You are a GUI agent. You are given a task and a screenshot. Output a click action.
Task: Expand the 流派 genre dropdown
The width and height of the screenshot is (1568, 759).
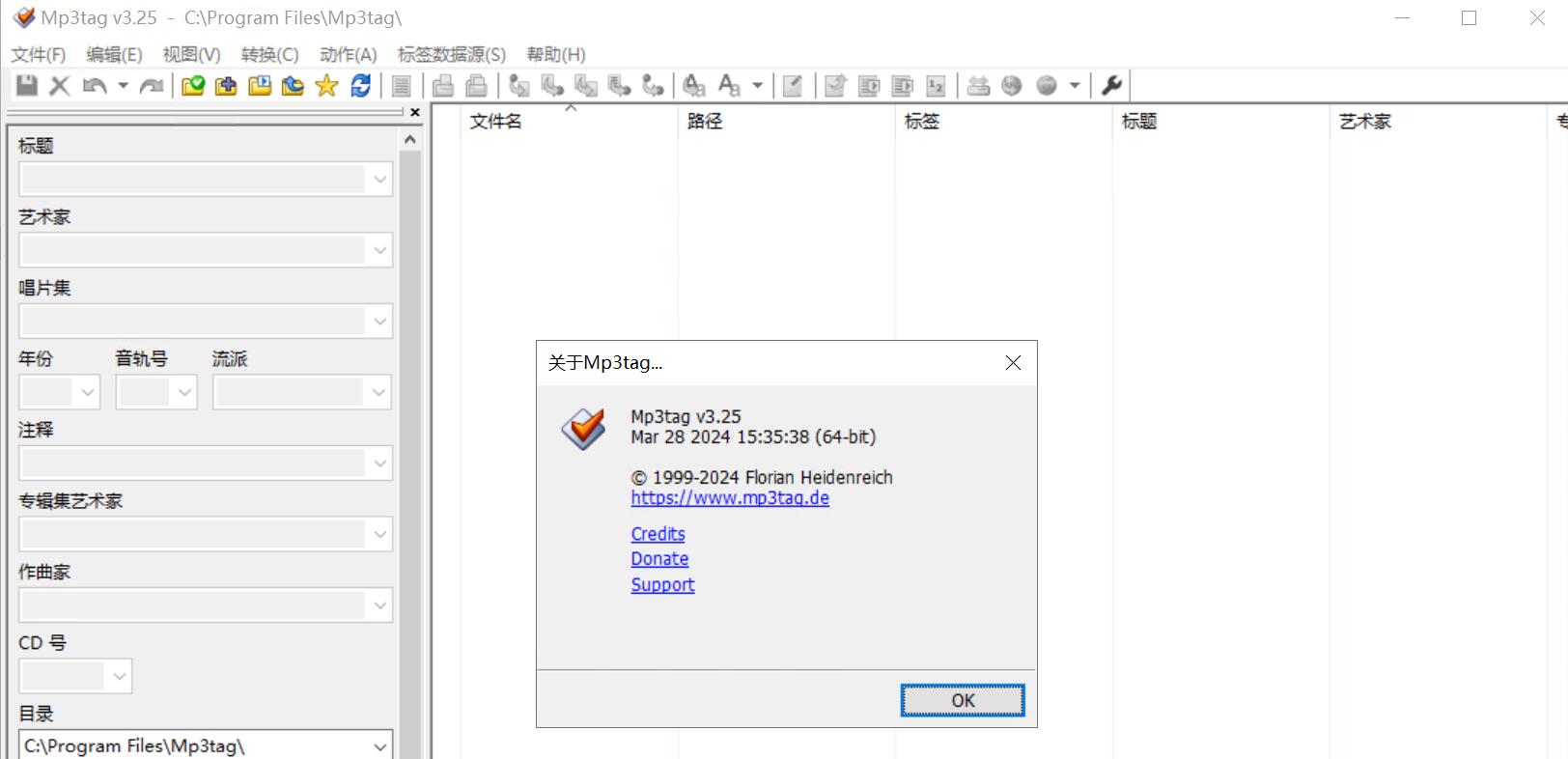pos(378,392)
